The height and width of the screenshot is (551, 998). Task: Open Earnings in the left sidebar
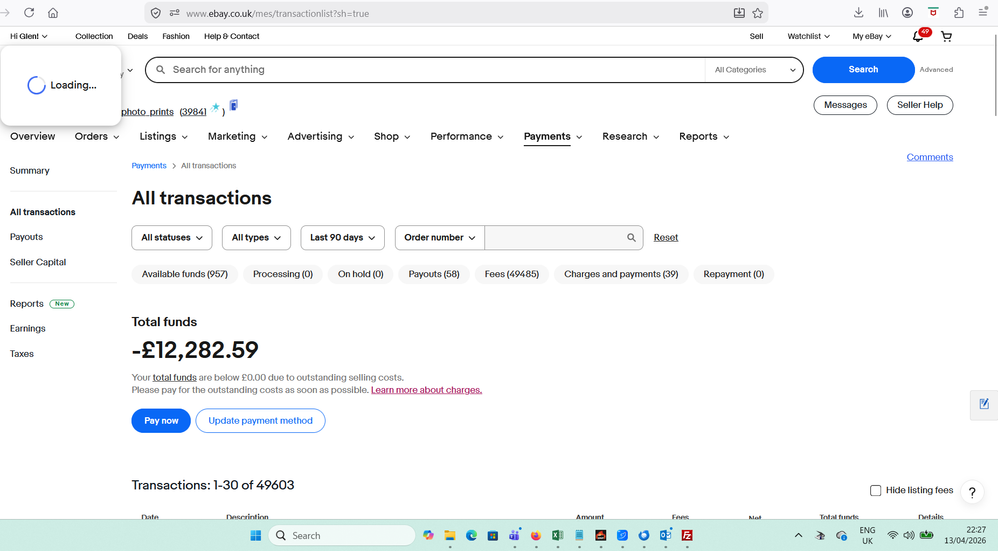[x=27, y=328]
